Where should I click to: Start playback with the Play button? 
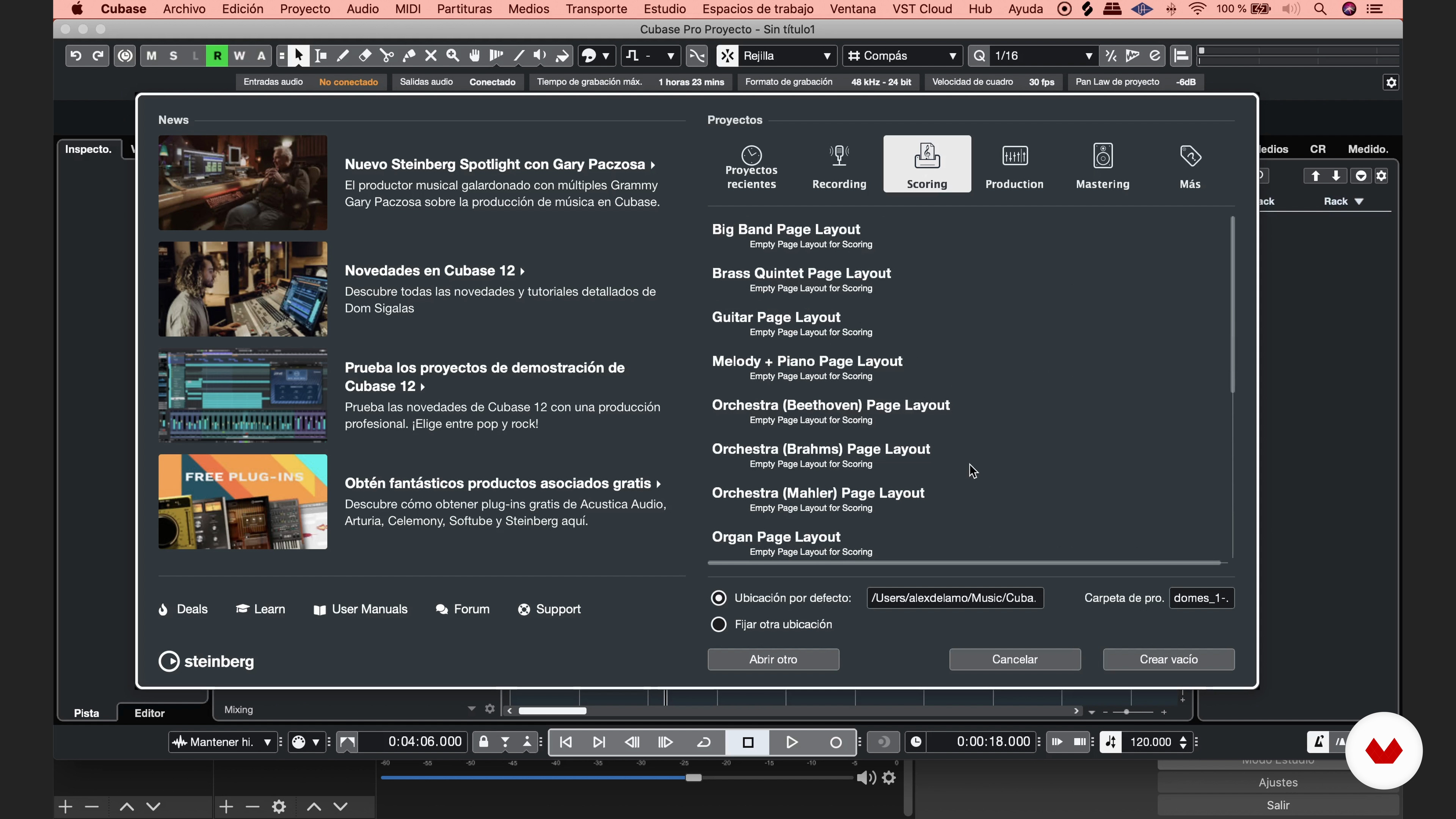click(792, 742)
